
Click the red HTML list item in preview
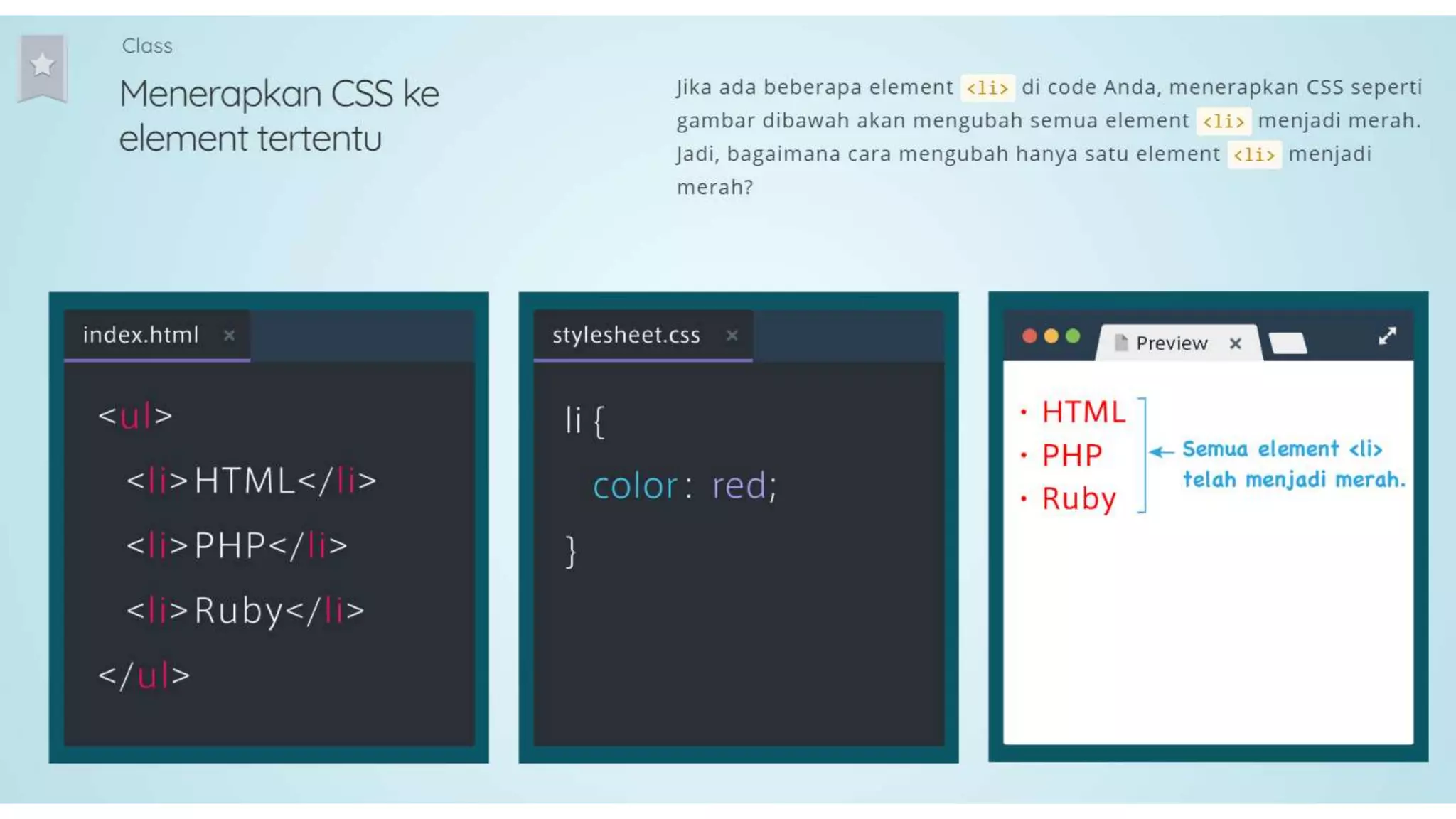(1083, 412)
